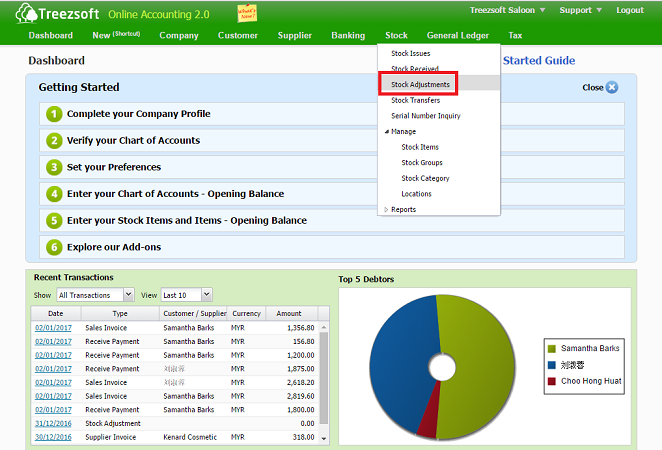Expand the Treezsoft Saloon account dropdown

click(x=508, y=10)
